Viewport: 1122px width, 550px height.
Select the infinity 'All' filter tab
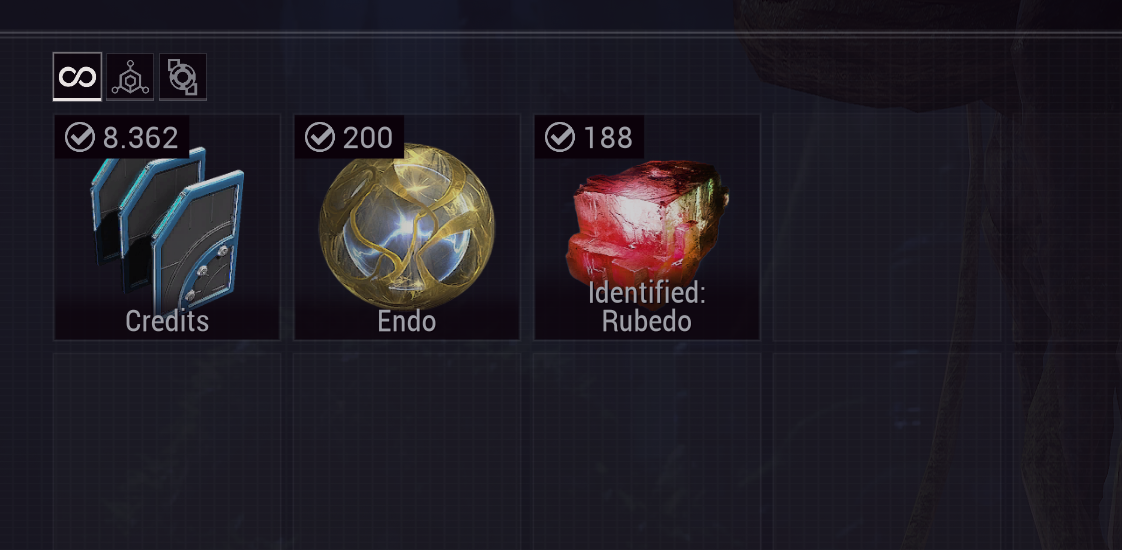pos(77,77)
